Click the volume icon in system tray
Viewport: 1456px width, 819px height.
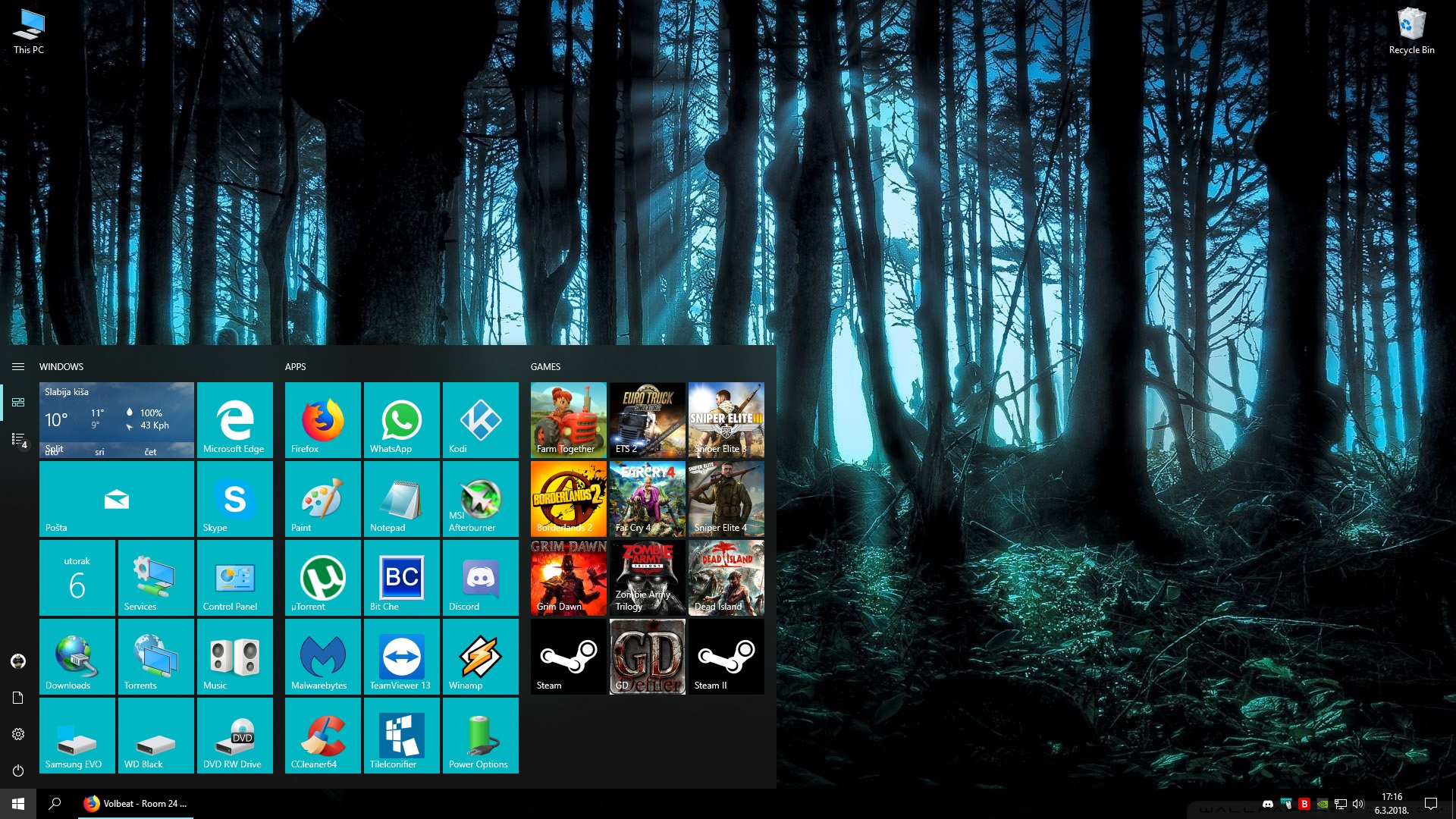(1358, 804)
